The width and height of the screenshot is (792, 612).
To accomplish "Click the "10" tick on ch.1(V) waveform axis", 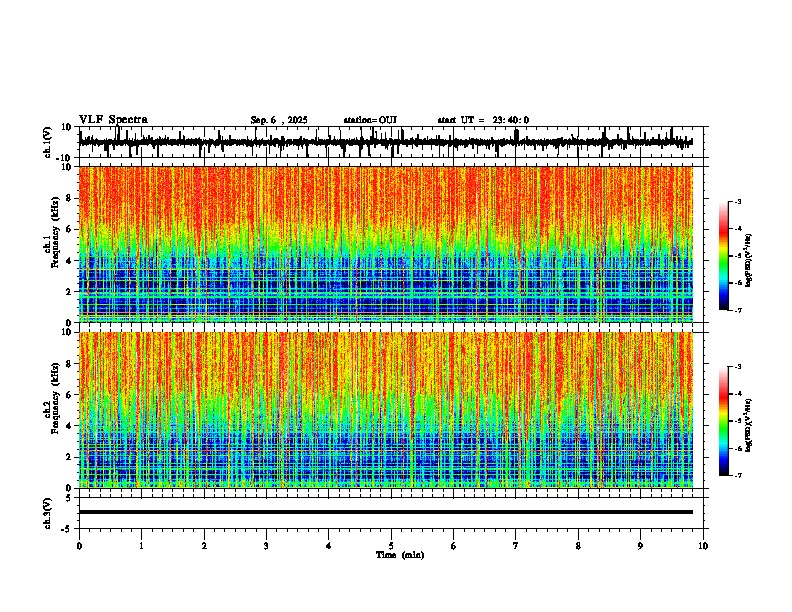I will click(67, 127).
